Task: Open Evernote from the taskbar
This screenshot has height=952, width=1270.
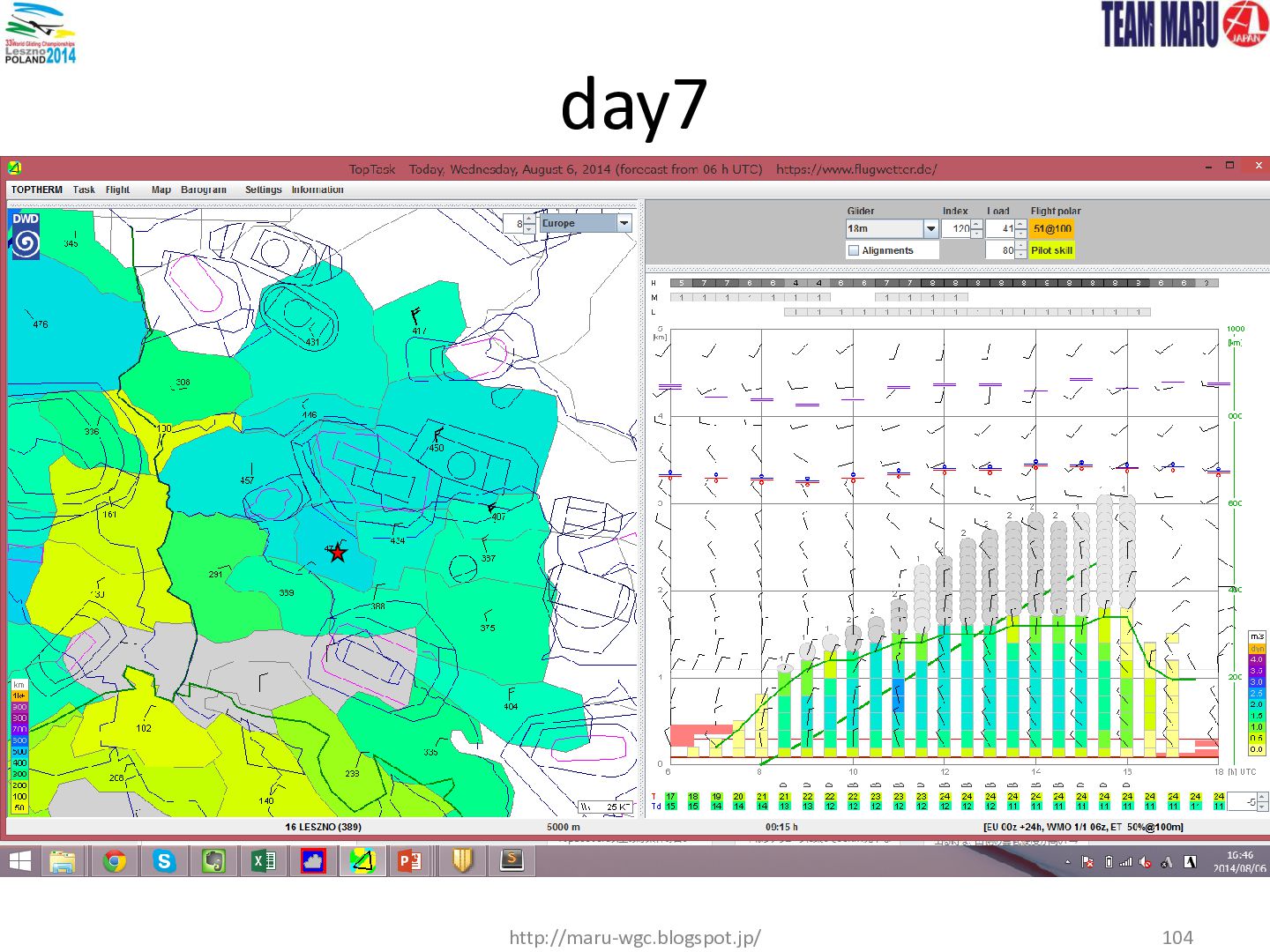Action: click(x=214, y=860)
